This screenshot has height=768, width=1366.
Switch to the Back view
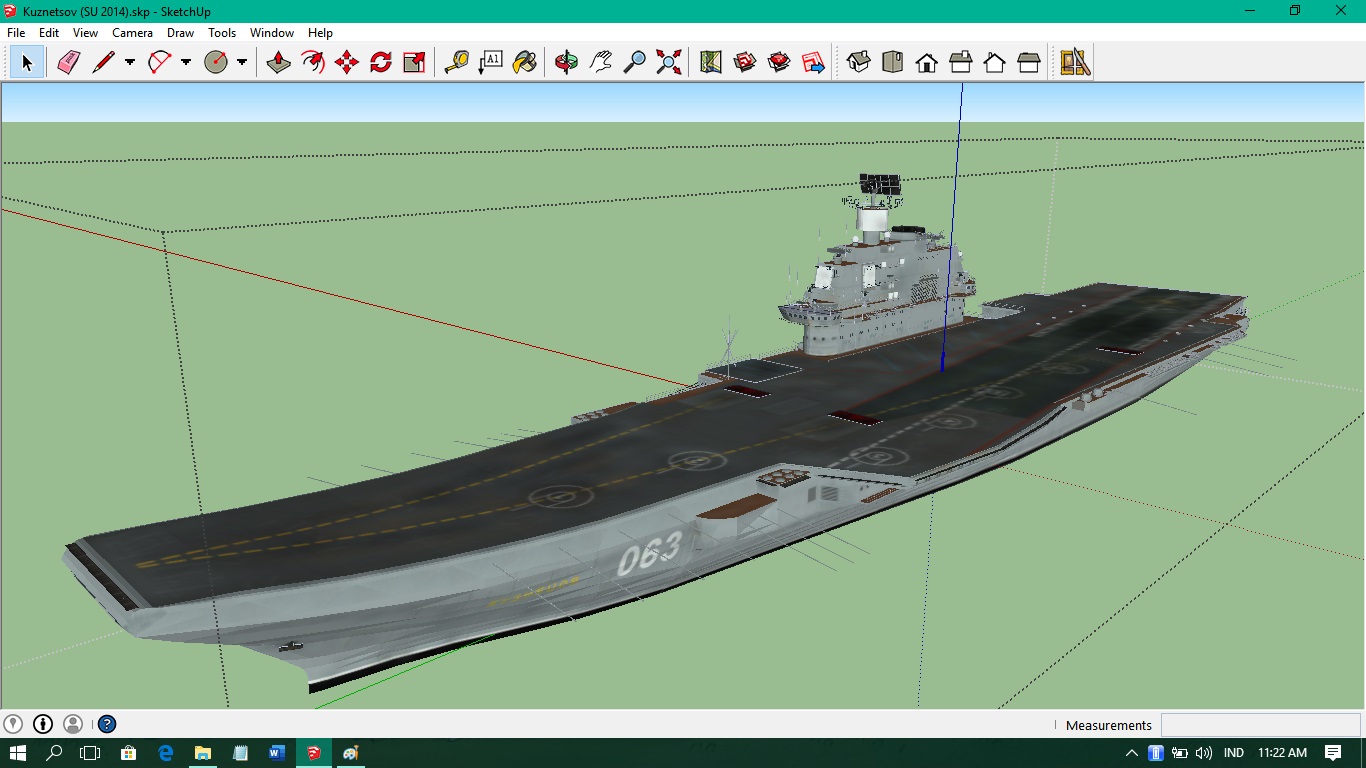pyautogui.click(x=994, y=62)
